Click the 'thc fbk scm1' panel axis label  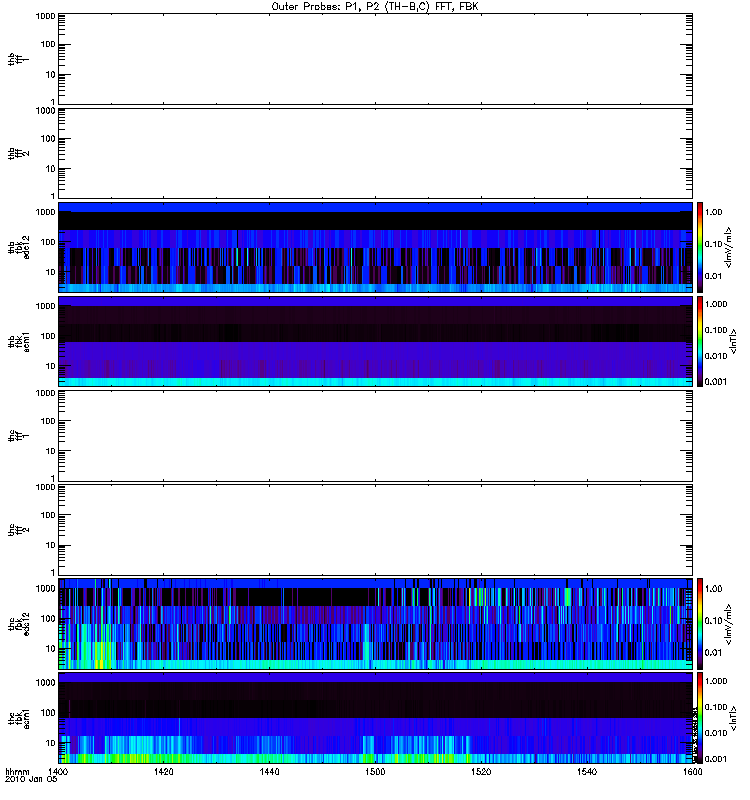[x=18, y=718]
